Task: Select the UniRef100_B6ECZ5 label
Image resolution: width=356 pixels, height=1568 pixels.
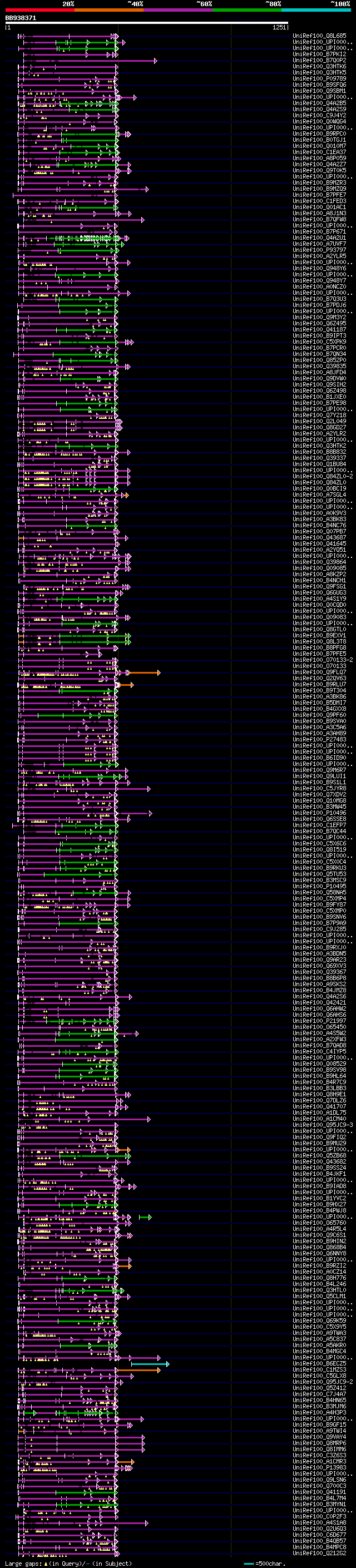Action: point(319,1363)
